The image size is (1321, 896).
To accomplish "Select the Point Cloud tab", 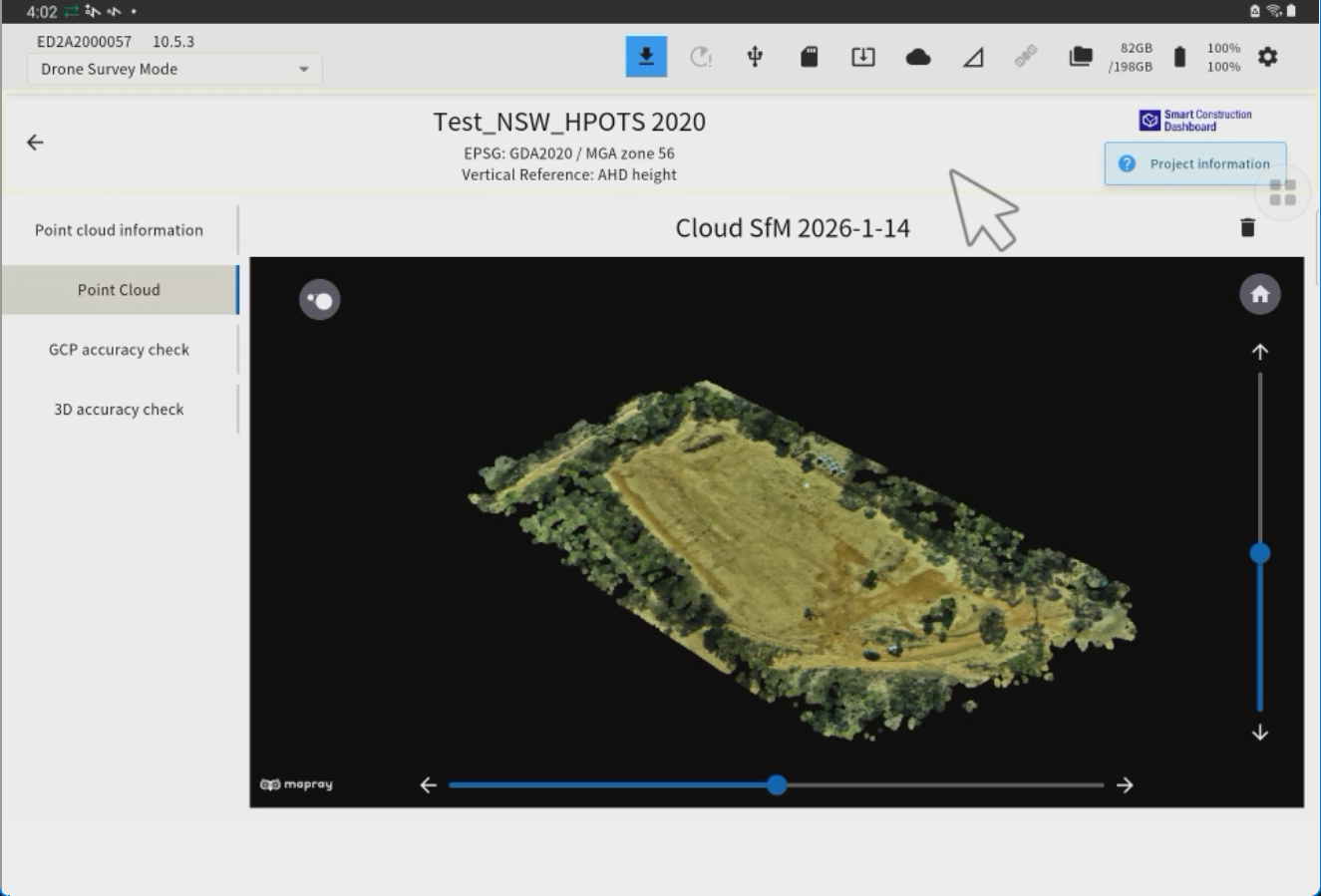I will pyautogui.click(x=119, y=290).
